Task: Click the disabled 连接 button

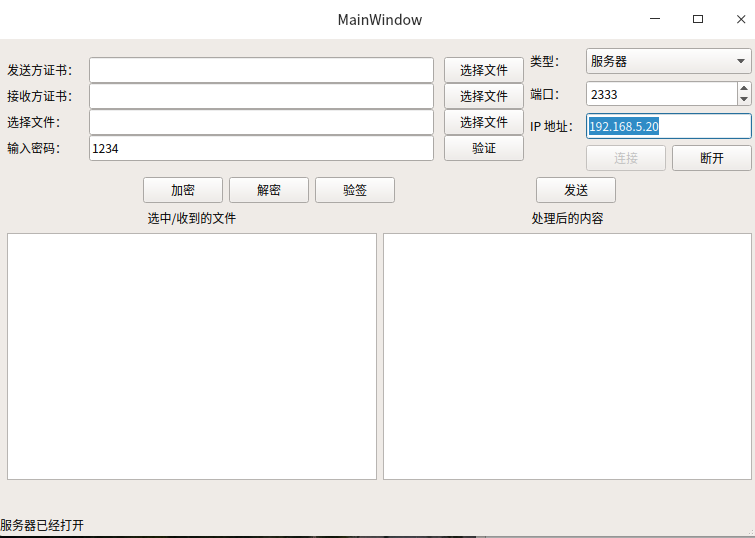Action: [x=626, y=158]
